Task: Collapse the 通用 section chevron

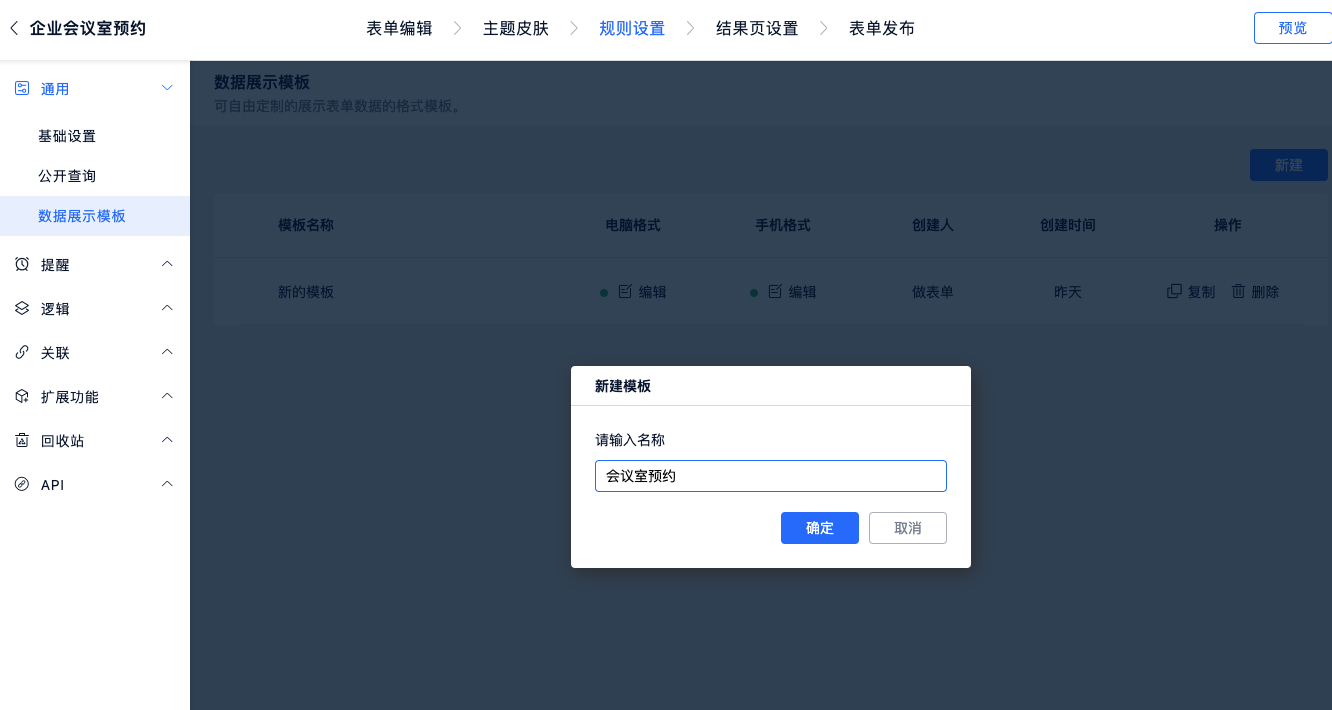Action: [167, 89]
